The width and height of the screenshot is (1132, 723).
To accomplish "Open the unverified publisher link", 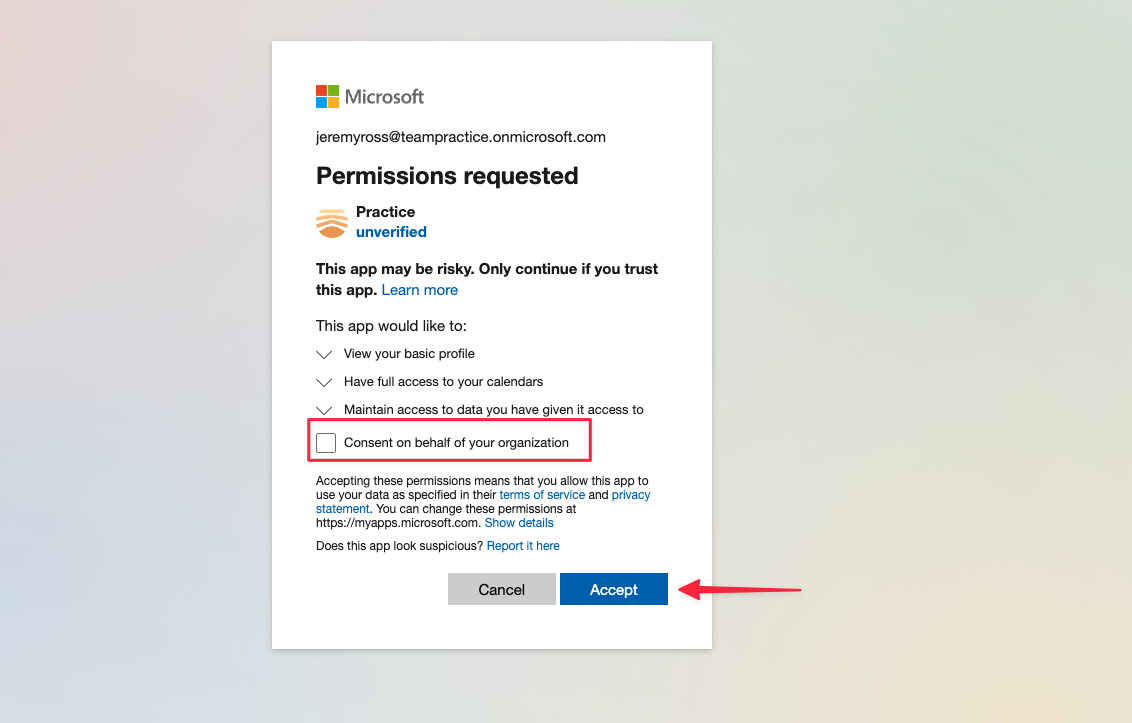I will (391, 232).
